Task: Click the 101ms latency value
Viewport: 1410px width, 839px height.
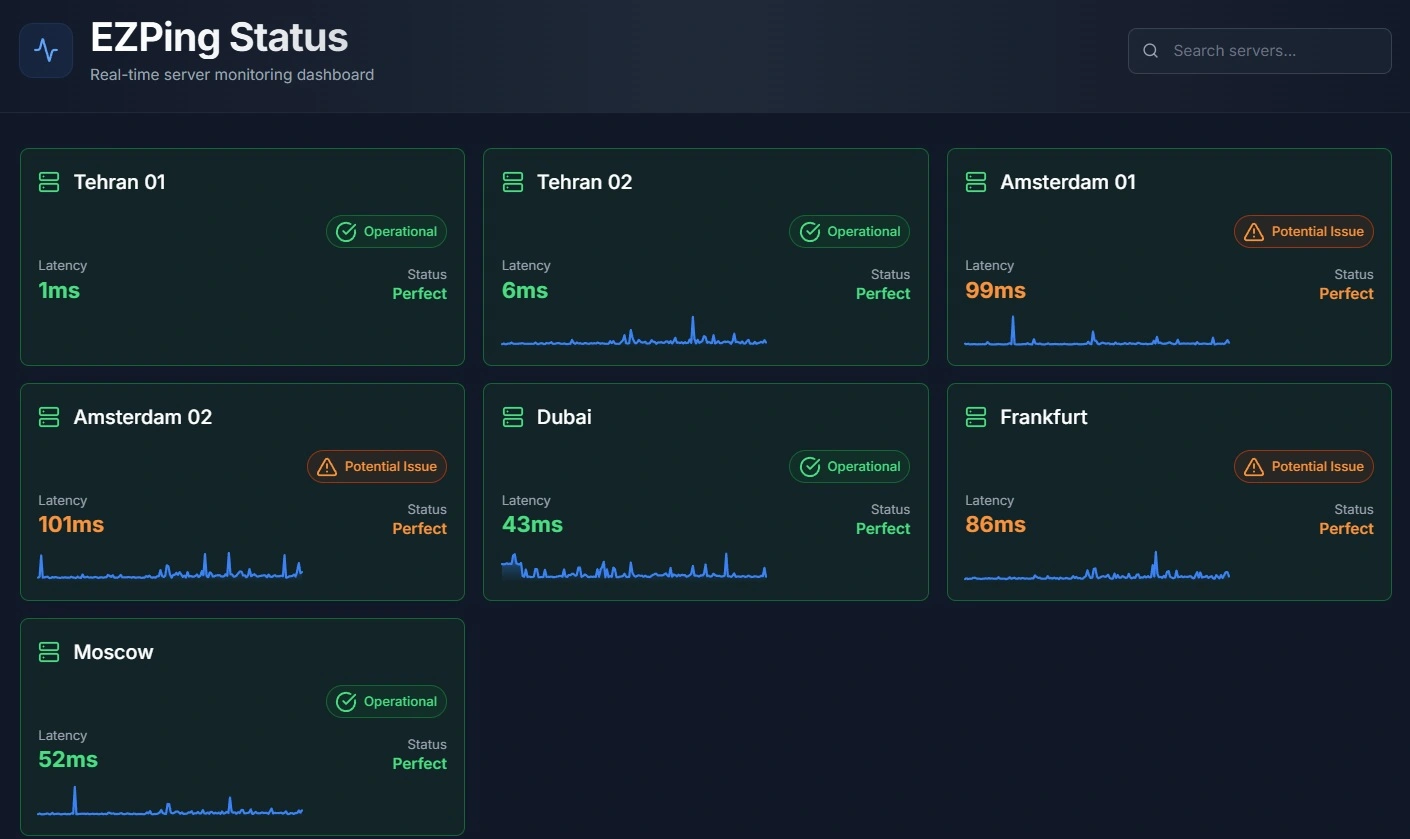Action: pos(71,525)
